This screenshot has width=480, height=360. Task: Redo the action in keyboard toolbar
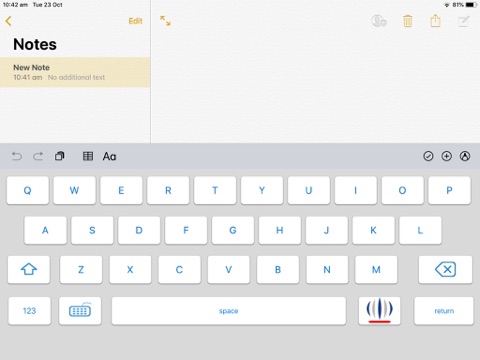coord(38,156)
